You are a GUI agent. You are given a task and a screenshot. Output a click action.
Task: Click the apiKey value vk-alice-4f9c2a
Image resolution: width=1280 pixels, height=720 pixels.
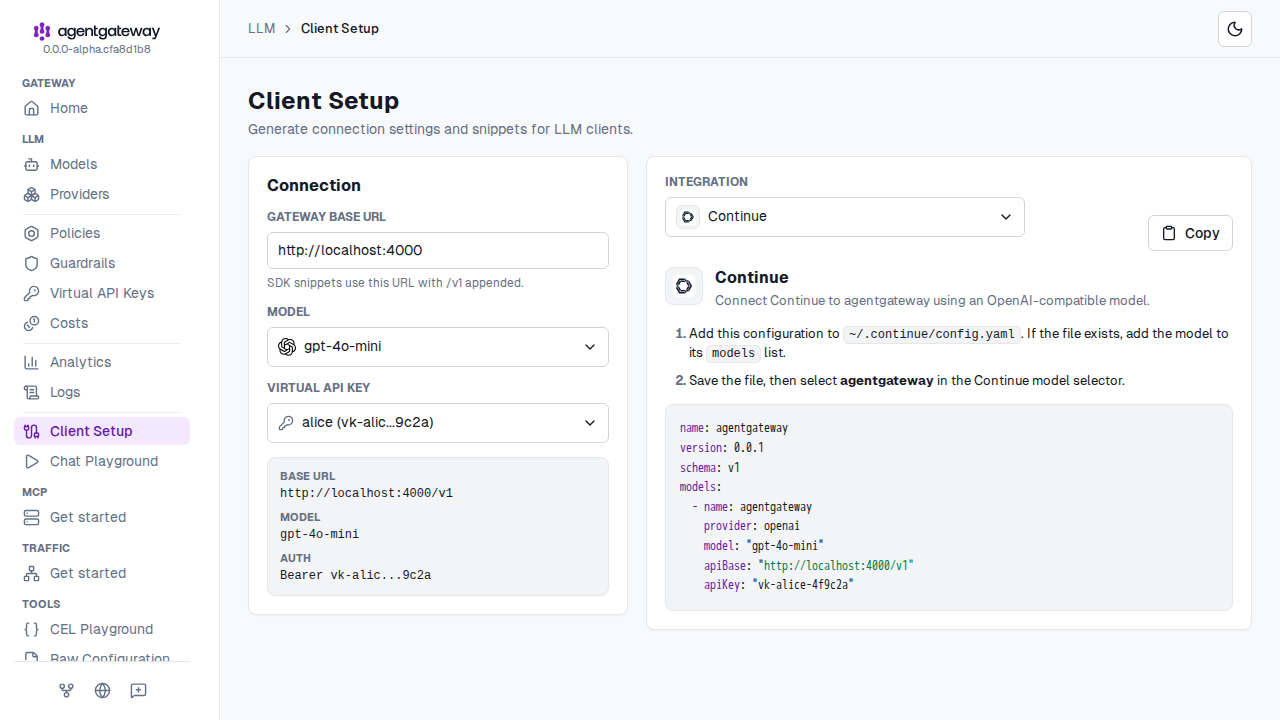(802, 585)
